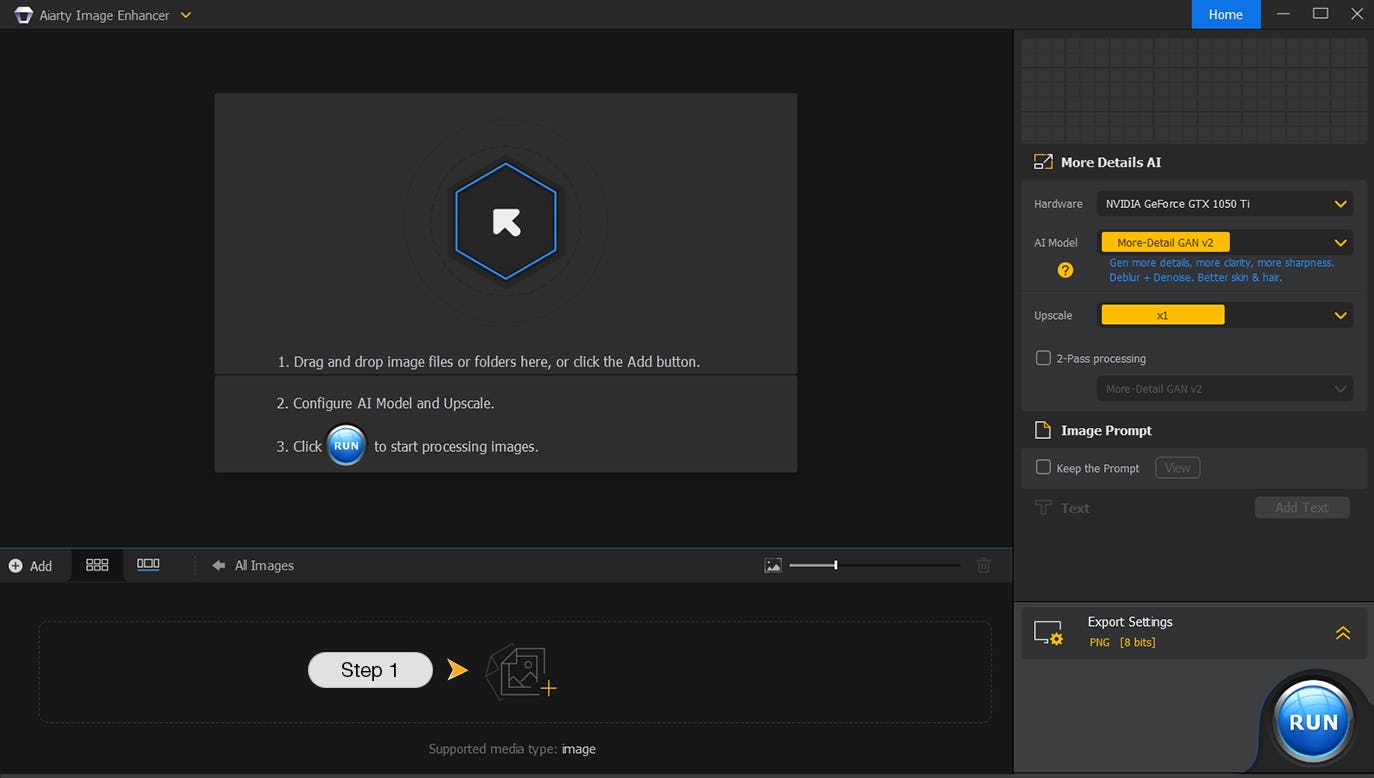Screen dimensions: 1374x778
Task: Click the All Images back arrow
Action: 218,565
